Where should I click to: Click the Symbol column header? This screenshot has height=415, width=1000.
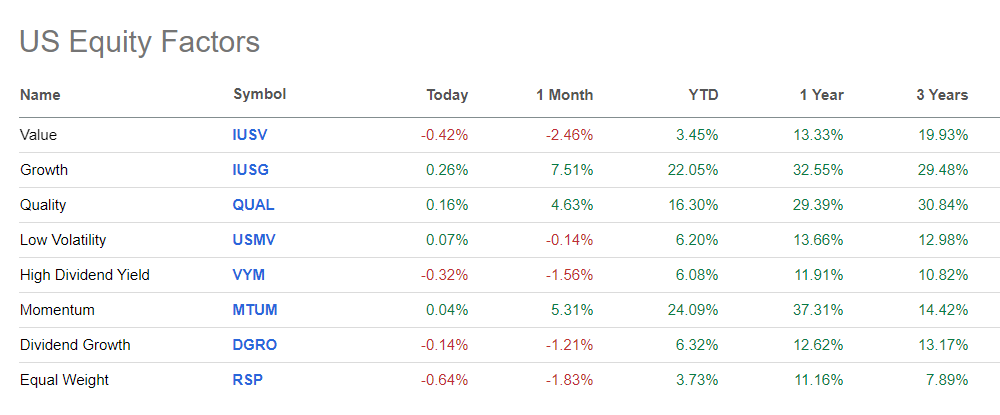pyautogui.click(x=259, y=94)
